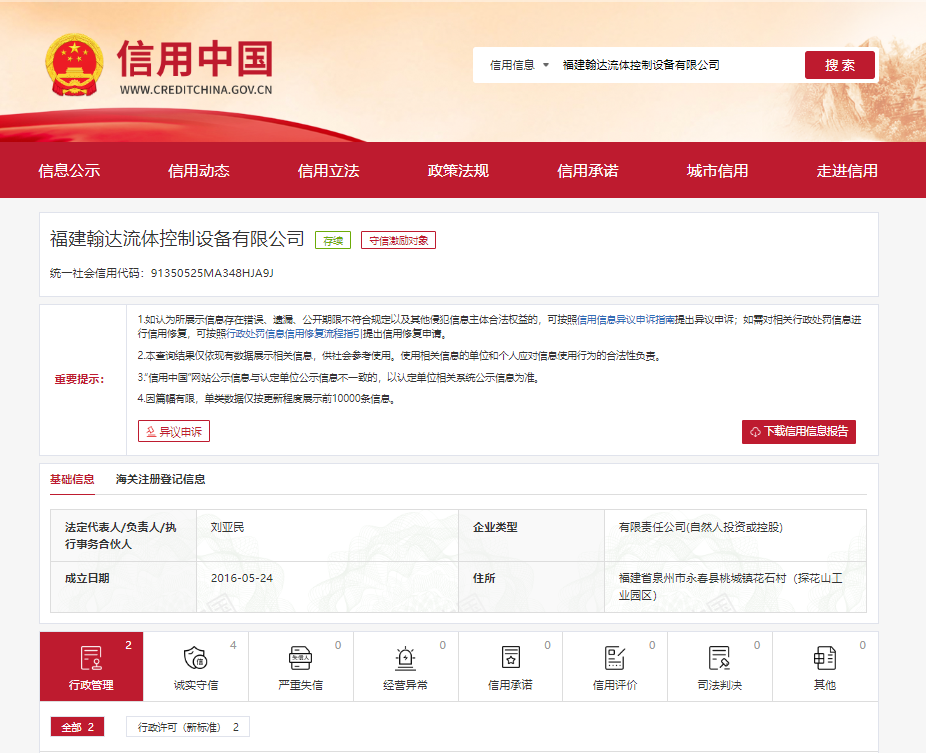Open the 信息公示 navigation menu

click(x=69, y=171)
